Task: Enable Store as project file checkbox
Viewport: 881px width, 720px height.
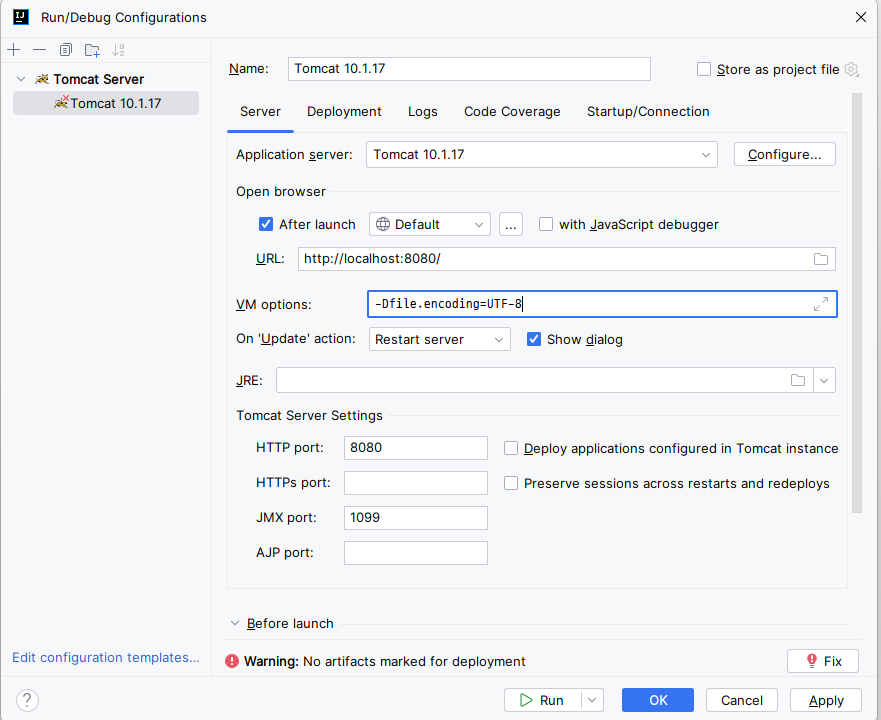Action: [x=703, y=69]
